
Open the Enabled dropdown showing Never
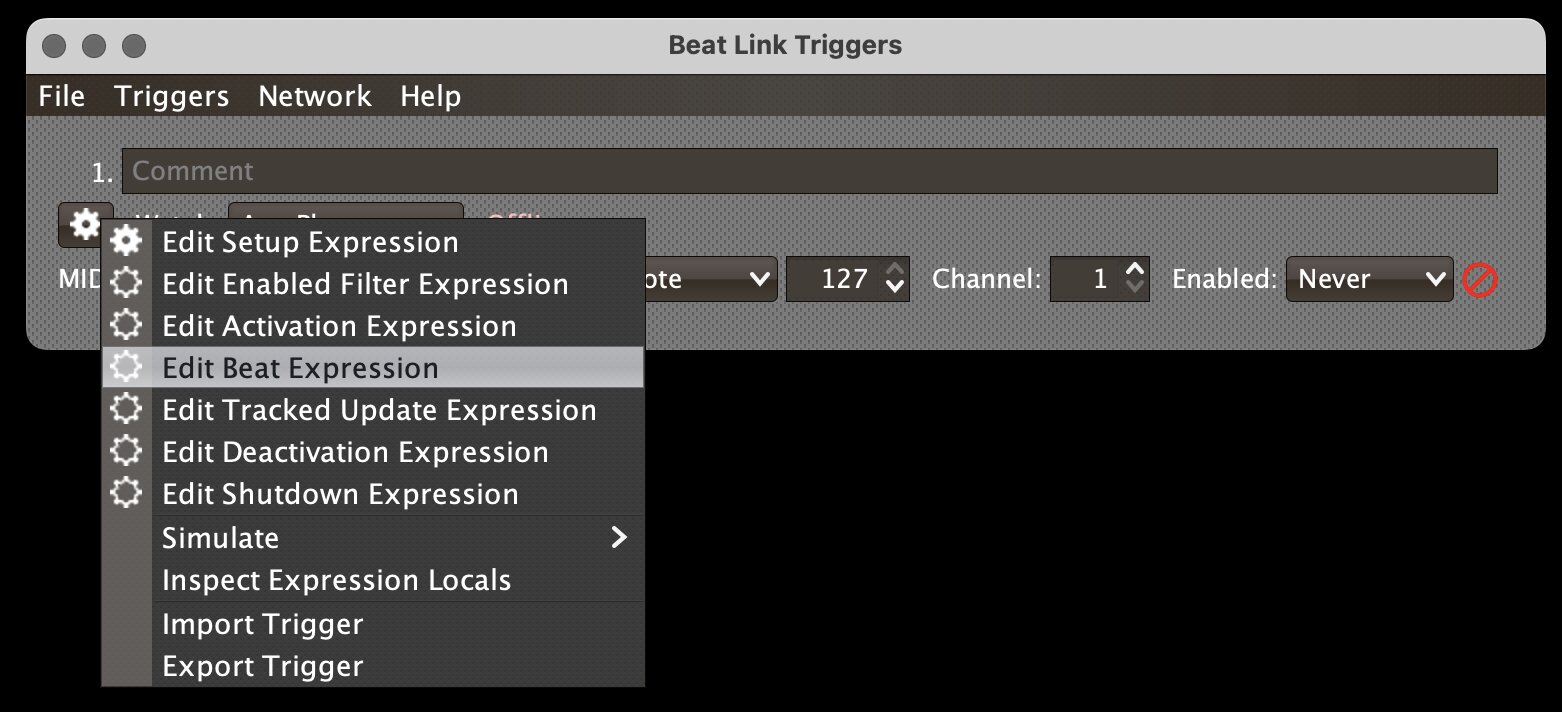pyautogui.click(x=1369, y=279)
